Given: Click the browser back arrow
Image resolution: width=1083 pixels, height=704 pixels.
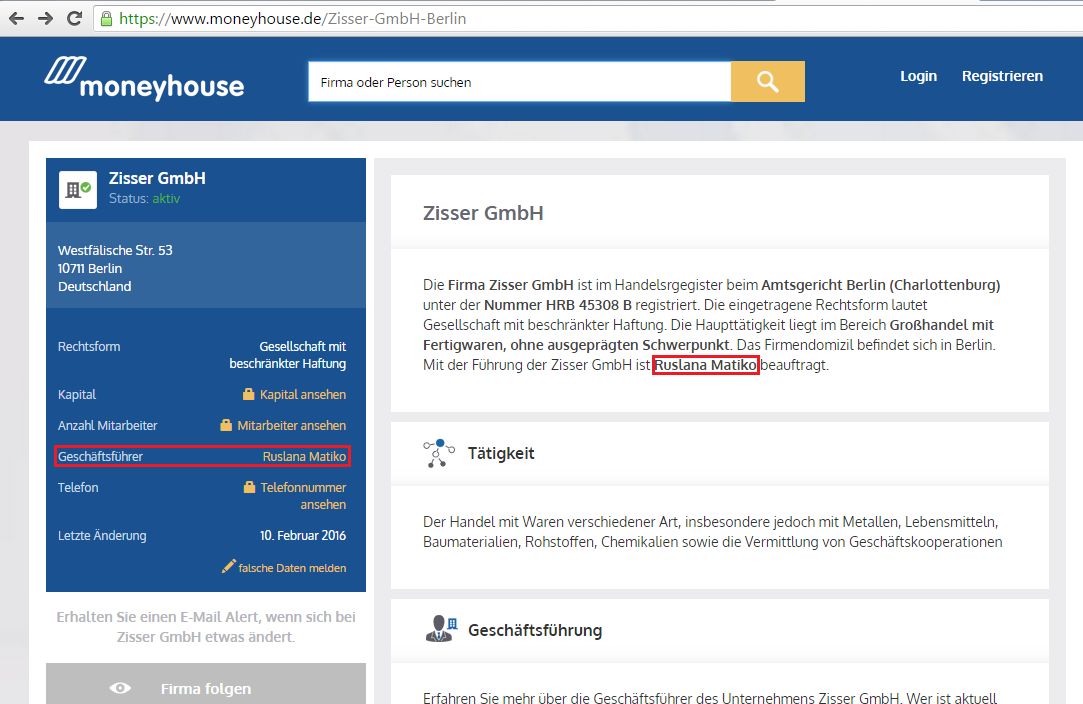Looking at the screenshot, I should pyautogui.click(x=18, y=18).
